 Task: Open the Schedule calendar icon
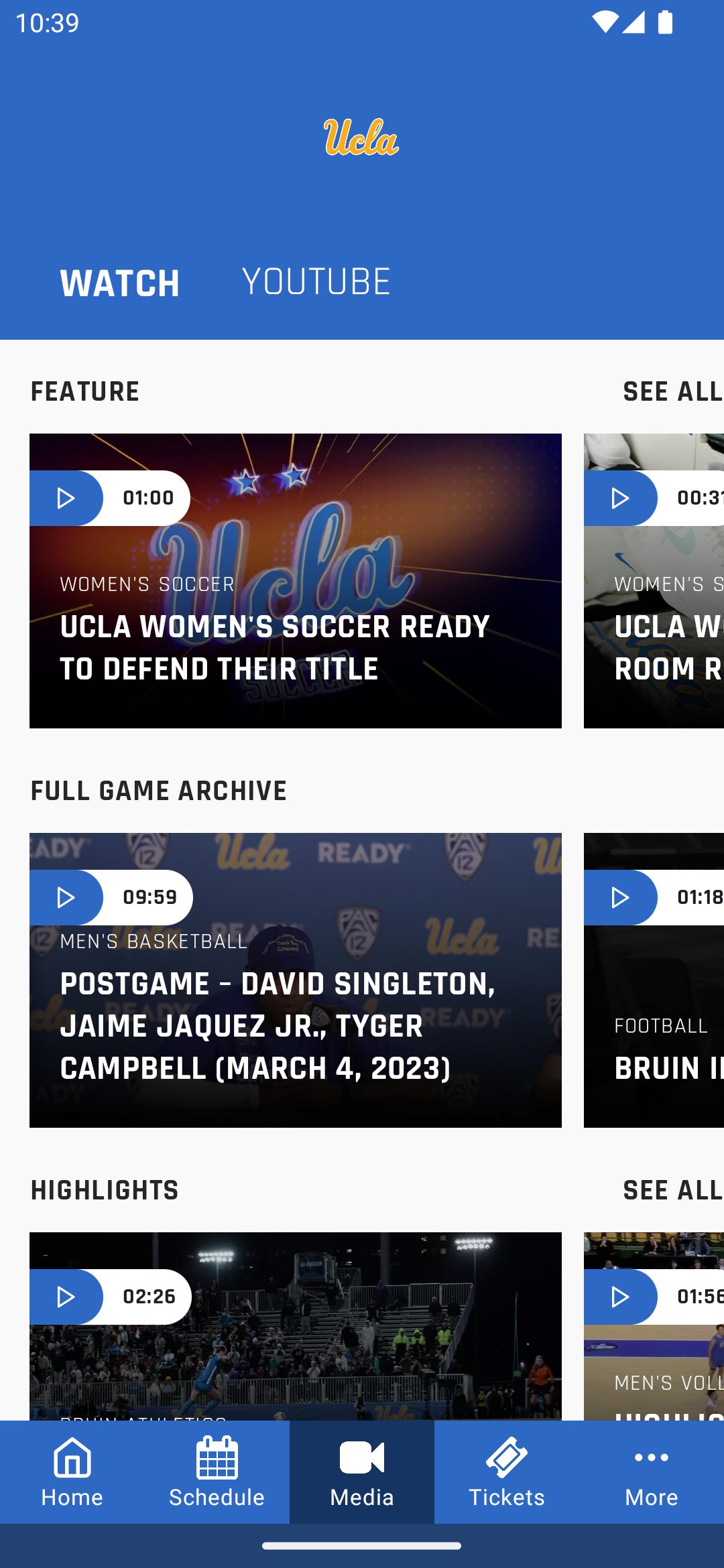click(217, 1457)
